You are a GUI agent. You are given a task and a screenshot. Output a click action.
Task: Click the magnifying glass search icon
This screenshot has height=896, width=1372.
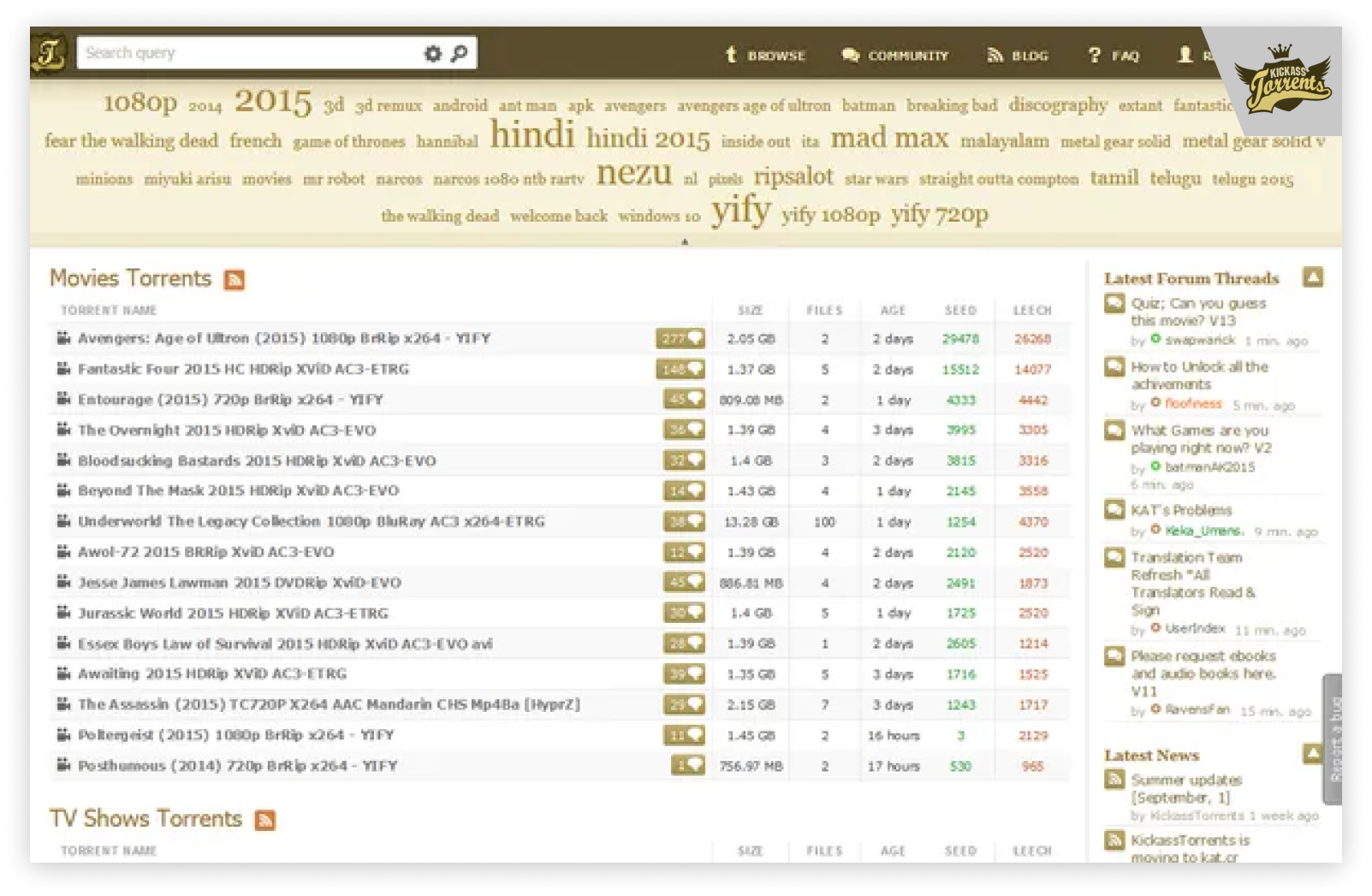(460, 53)
